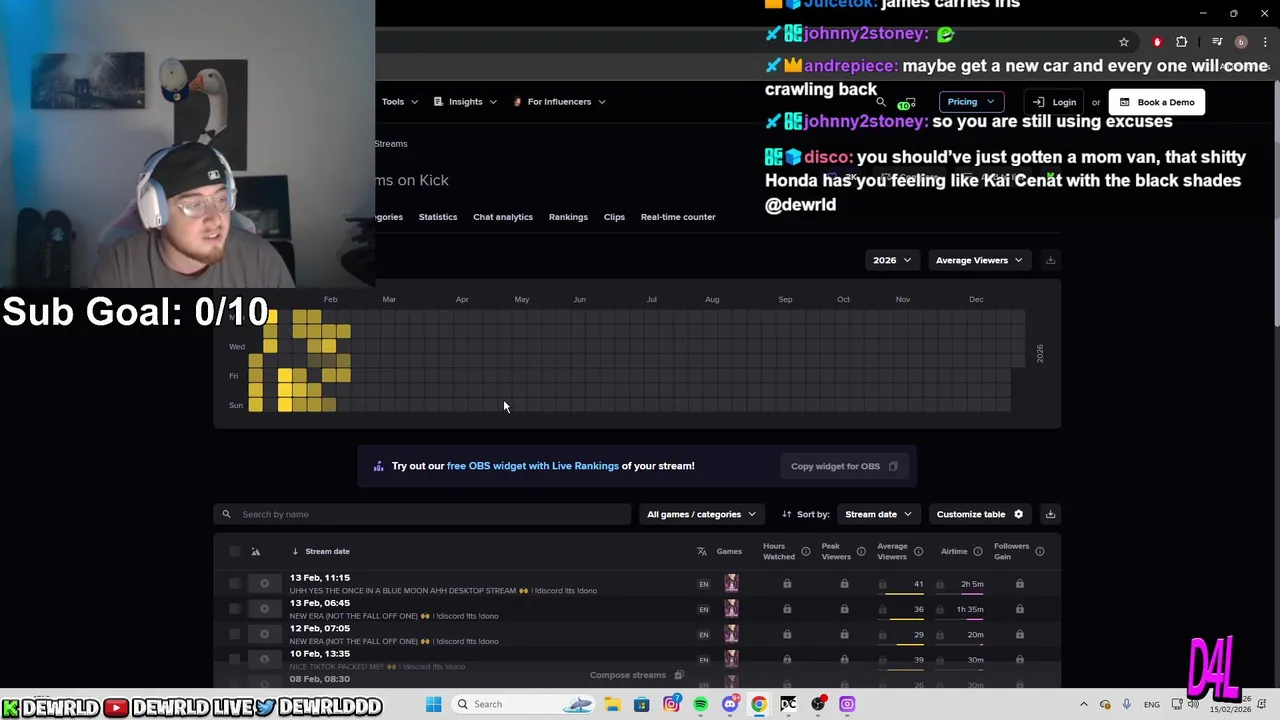Viewport: 1280px width, 720px height.
Task: Open Discord from the taskbar
Action: coord(730,704)
